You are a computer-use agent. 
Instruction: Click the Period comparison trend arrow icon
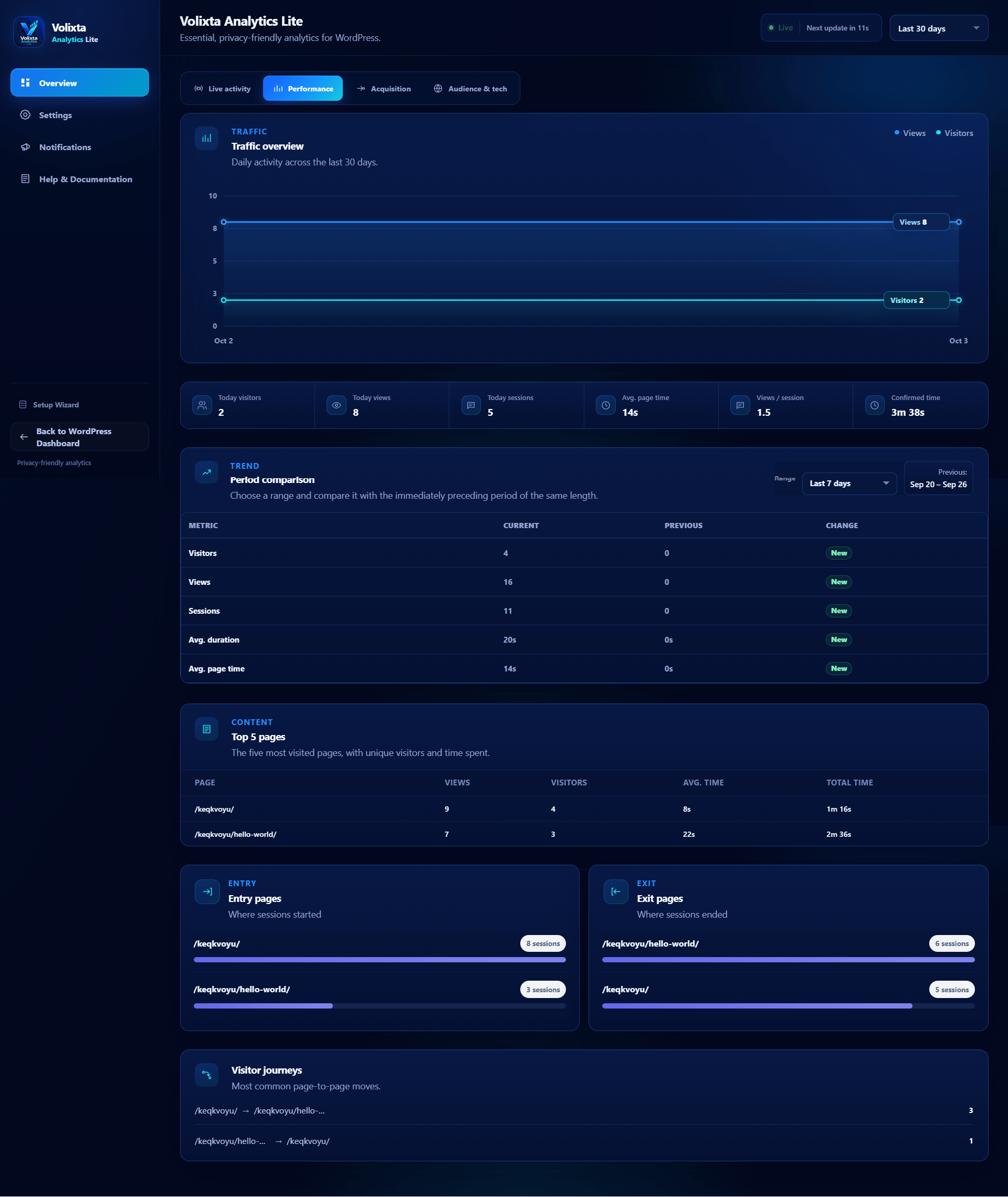point(206,472)
